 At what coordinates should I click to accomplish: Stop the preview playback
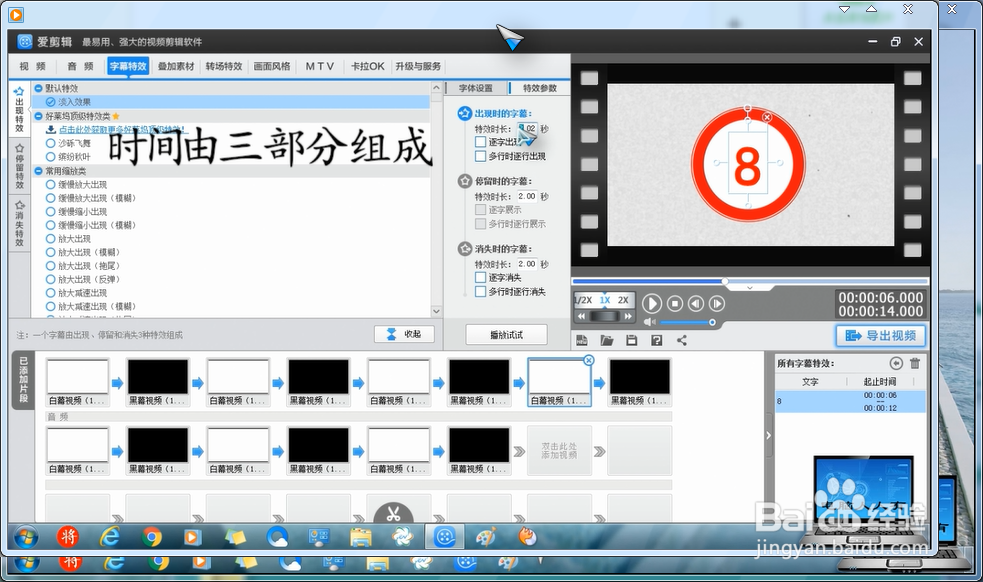675,304
